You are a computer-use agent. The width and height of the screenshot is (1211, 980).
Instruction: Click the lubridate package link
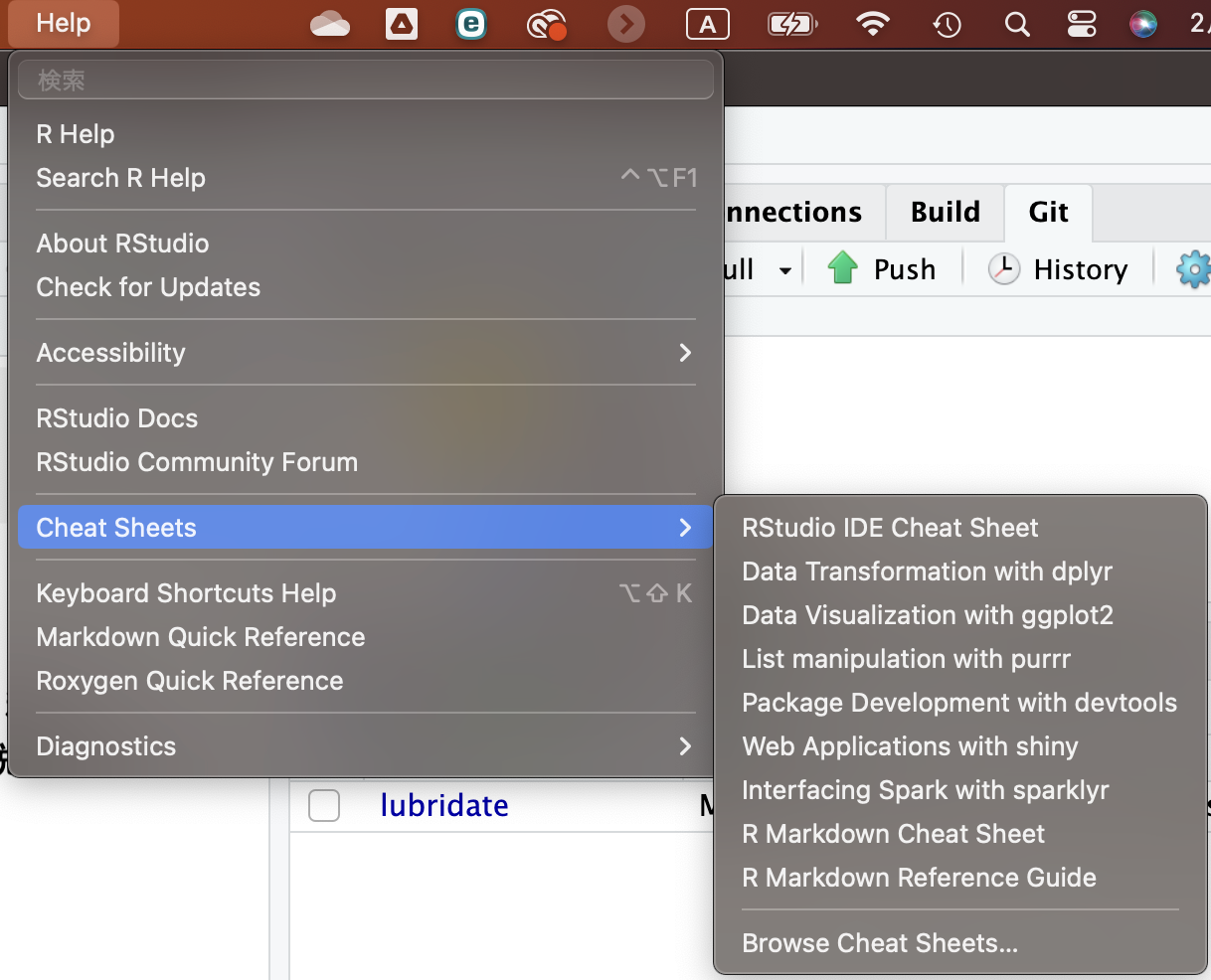tap(444, 805)
